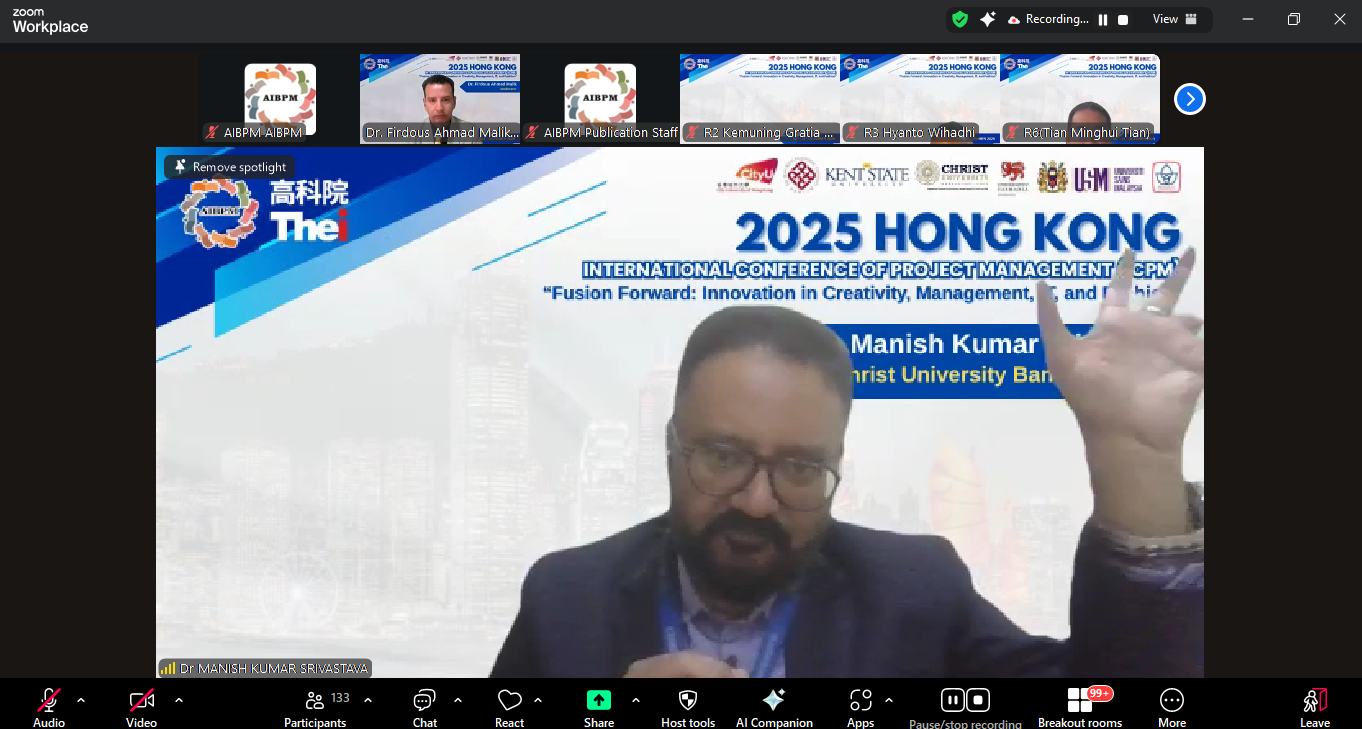Expand video options arrow
Image resolution: width=1362 pixels, height=729 pixels.
179,700
